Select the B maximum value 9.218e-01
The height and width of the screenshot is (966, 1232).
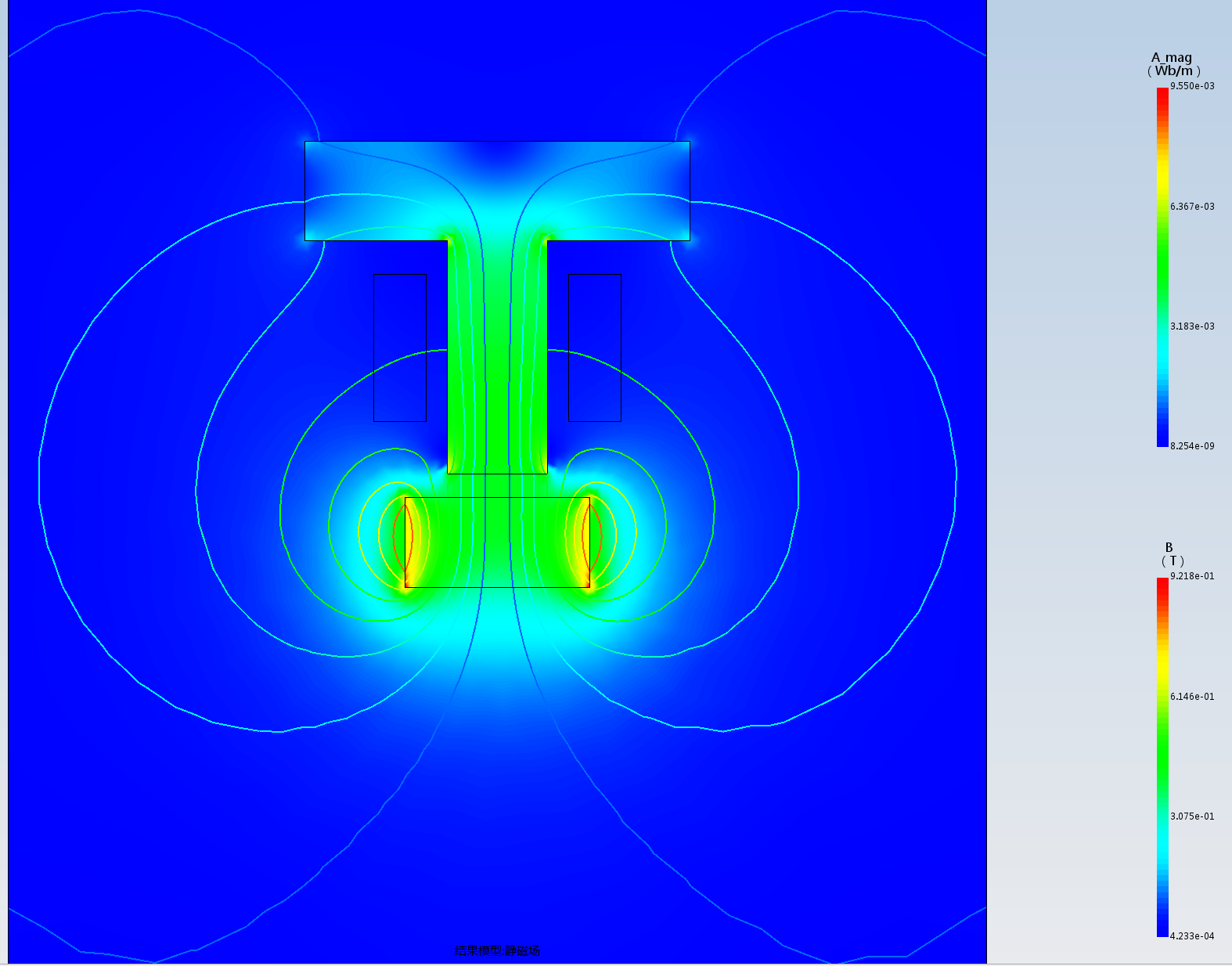(1192, 576)
